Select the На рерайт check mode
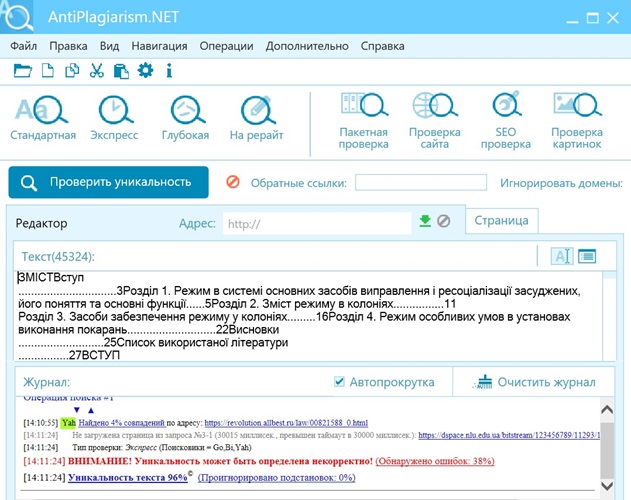 coord(256,118)
